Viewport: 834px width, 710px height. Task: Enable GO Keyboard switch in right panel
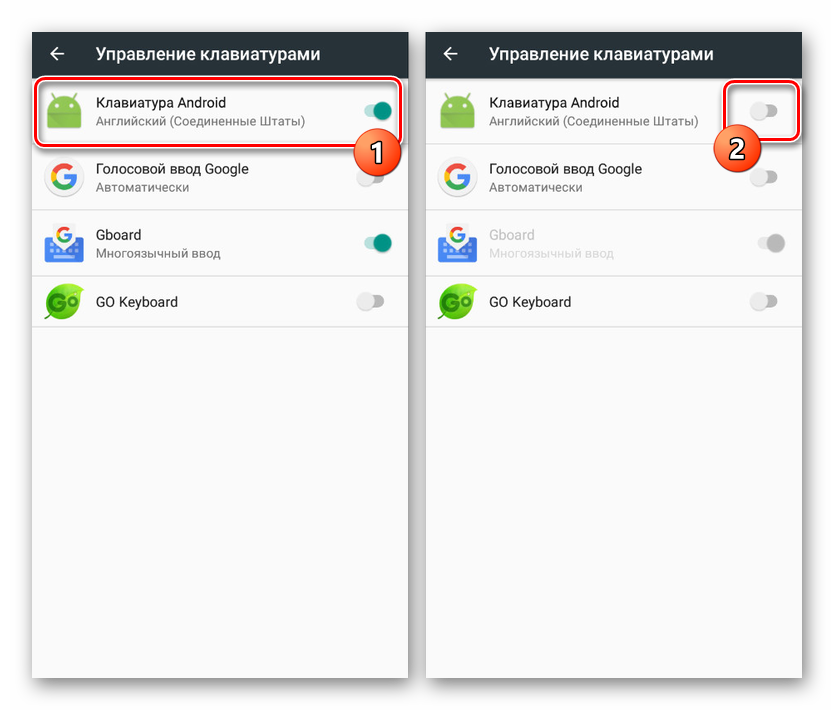764,302
